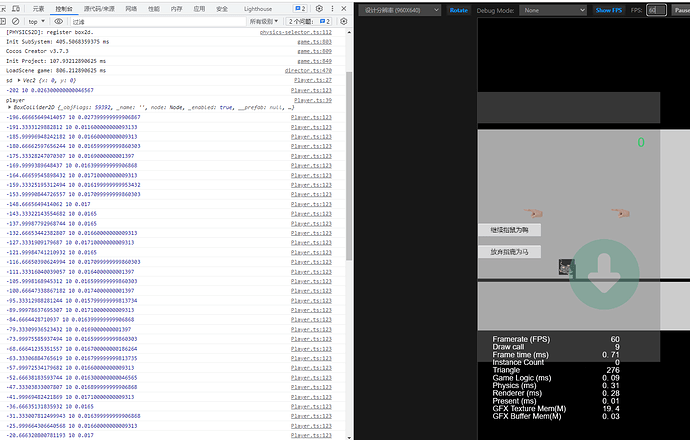The width and height of the screenshot is (690, 440).
Task: Open the 设计分辨率 (960X640) resolution dropdown
Action: [x=400, y=10]
